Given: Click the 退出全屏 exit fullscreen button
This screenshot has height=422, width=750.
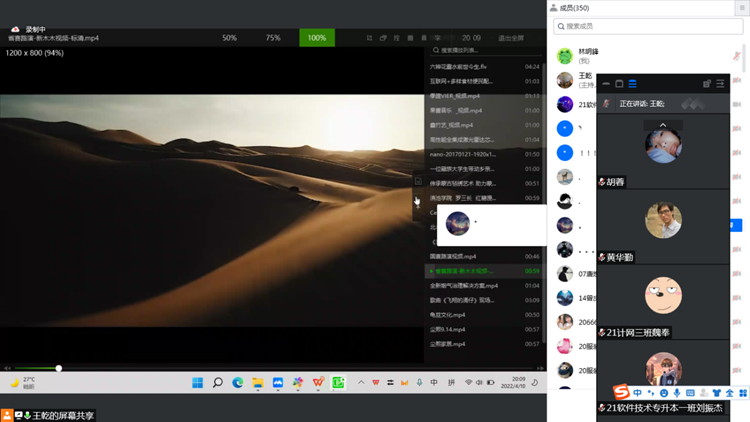Looking at the screenshot, I should coord(510,38).
